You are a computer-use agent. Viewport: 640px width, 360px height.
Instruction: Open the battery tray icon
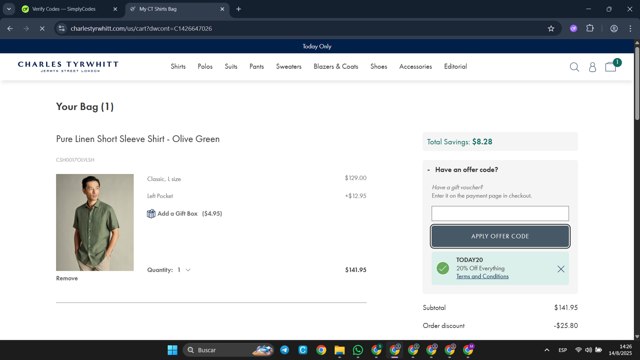598,350
